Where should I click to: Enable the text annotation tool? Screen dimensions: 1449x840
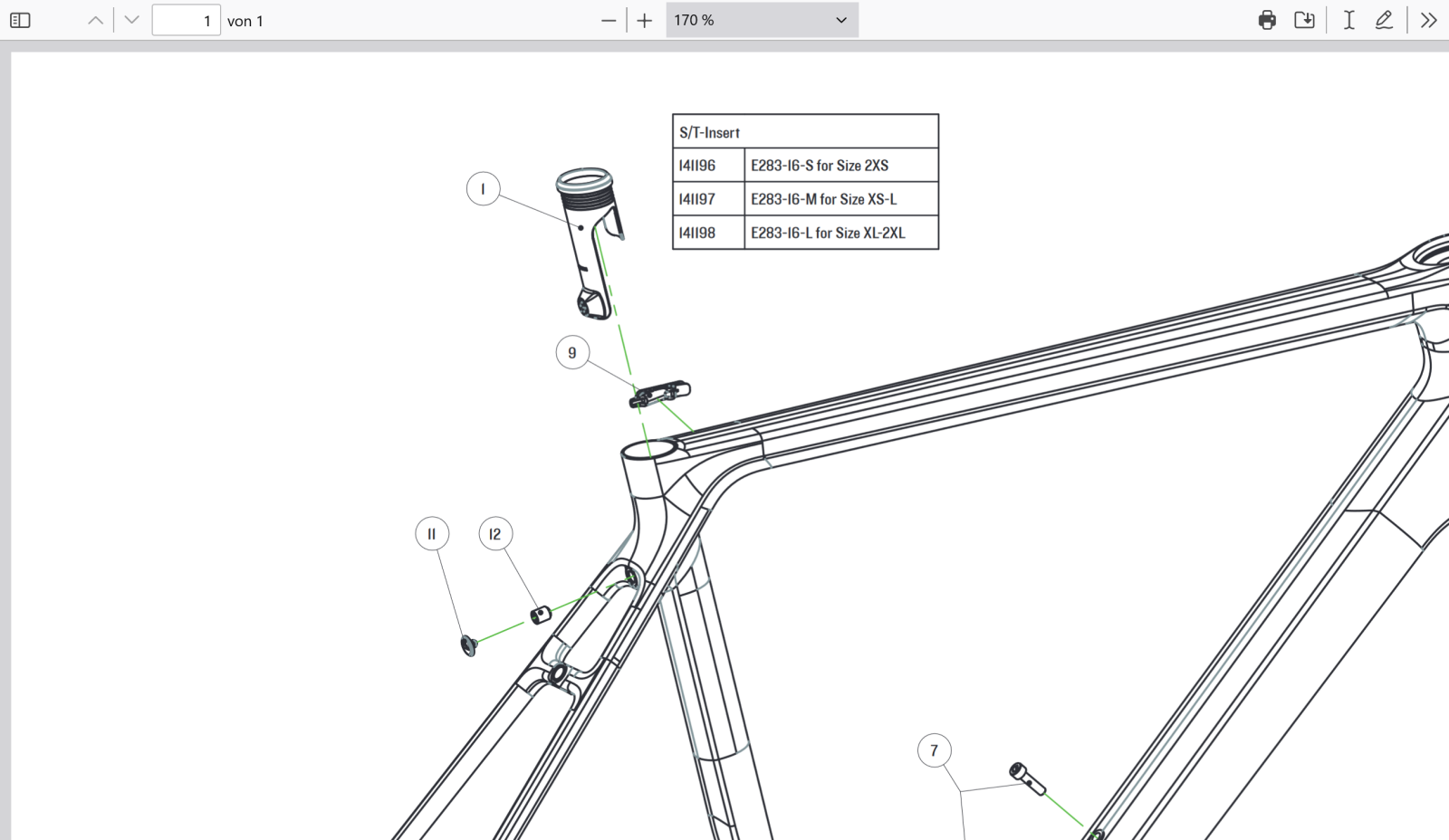[1348, 20]
